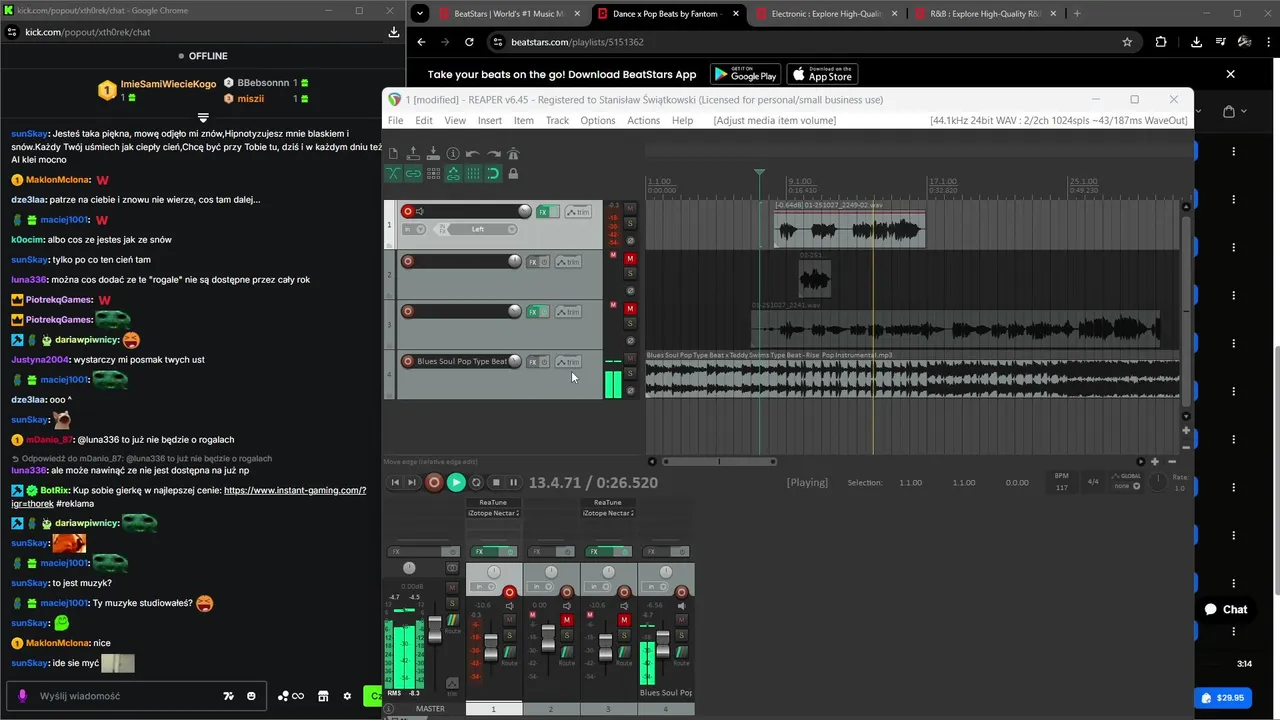Viewport: 1280px width, 720px height.
Task: Open the 'in' input dropdown on mixer channel 4
Action: tap(655, 587)
